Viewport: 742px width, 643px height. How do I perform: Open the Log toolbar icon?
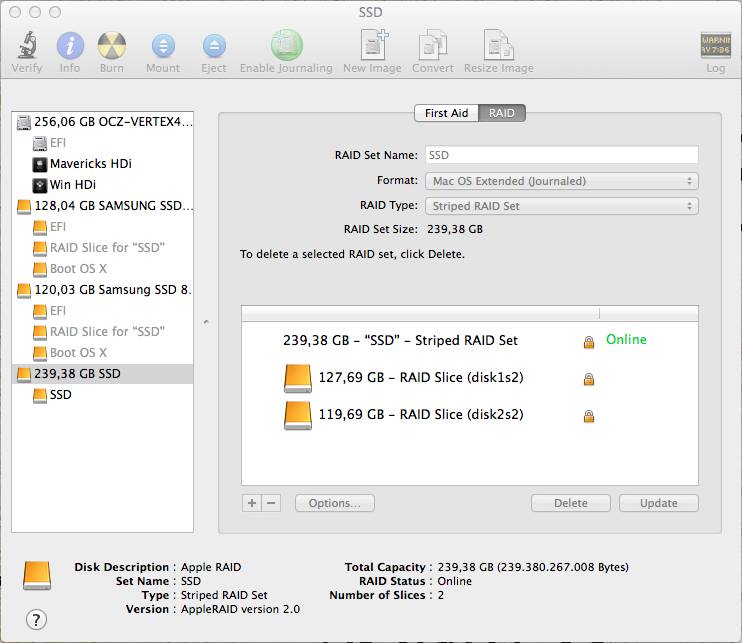[715, 45]
